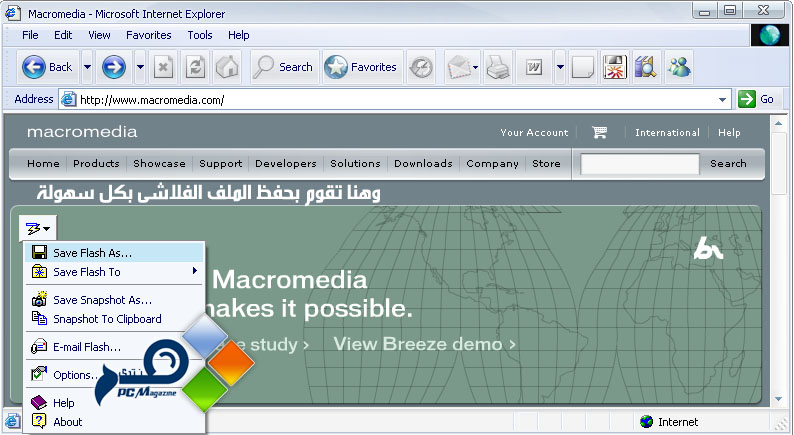Click View Breeze demo link

pos(424,344)
